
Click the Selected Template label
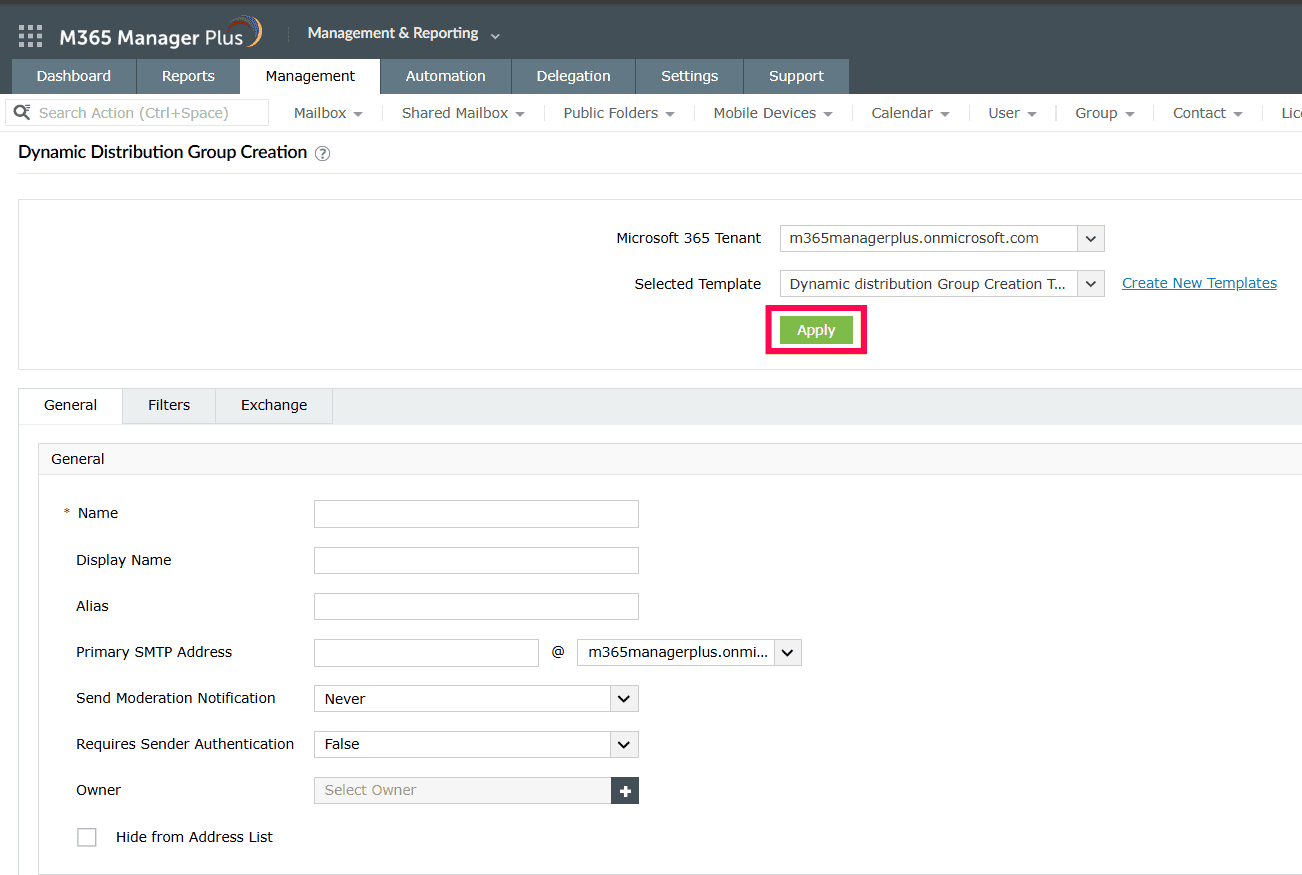[x=698, y=284]
